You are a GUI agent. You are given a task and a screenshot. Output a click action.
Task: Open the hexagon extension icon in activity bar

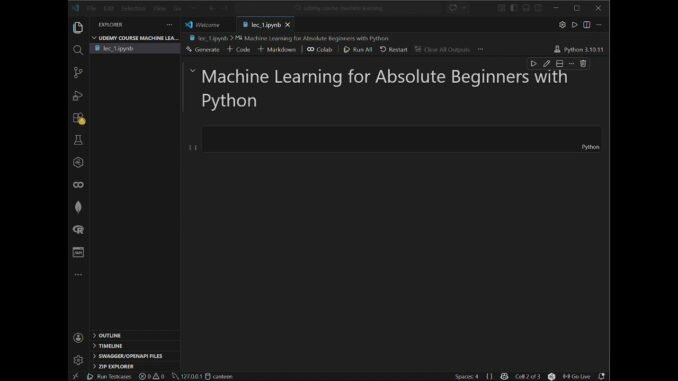(x=78, y=162)
